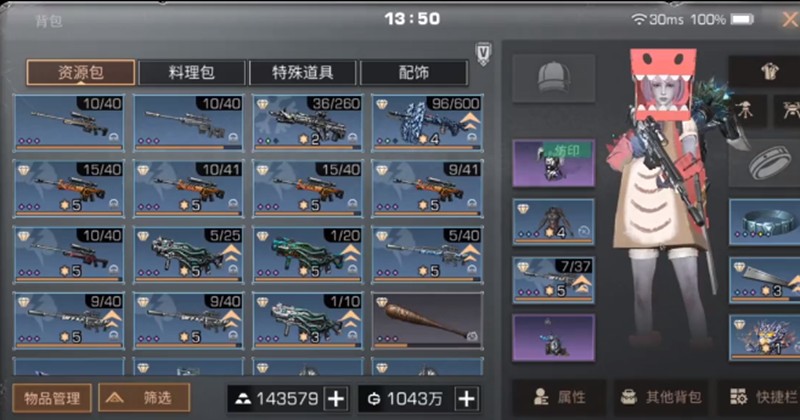Select the green-tagged purple equipment slot
800x420 pixels.
click(554, 163)
